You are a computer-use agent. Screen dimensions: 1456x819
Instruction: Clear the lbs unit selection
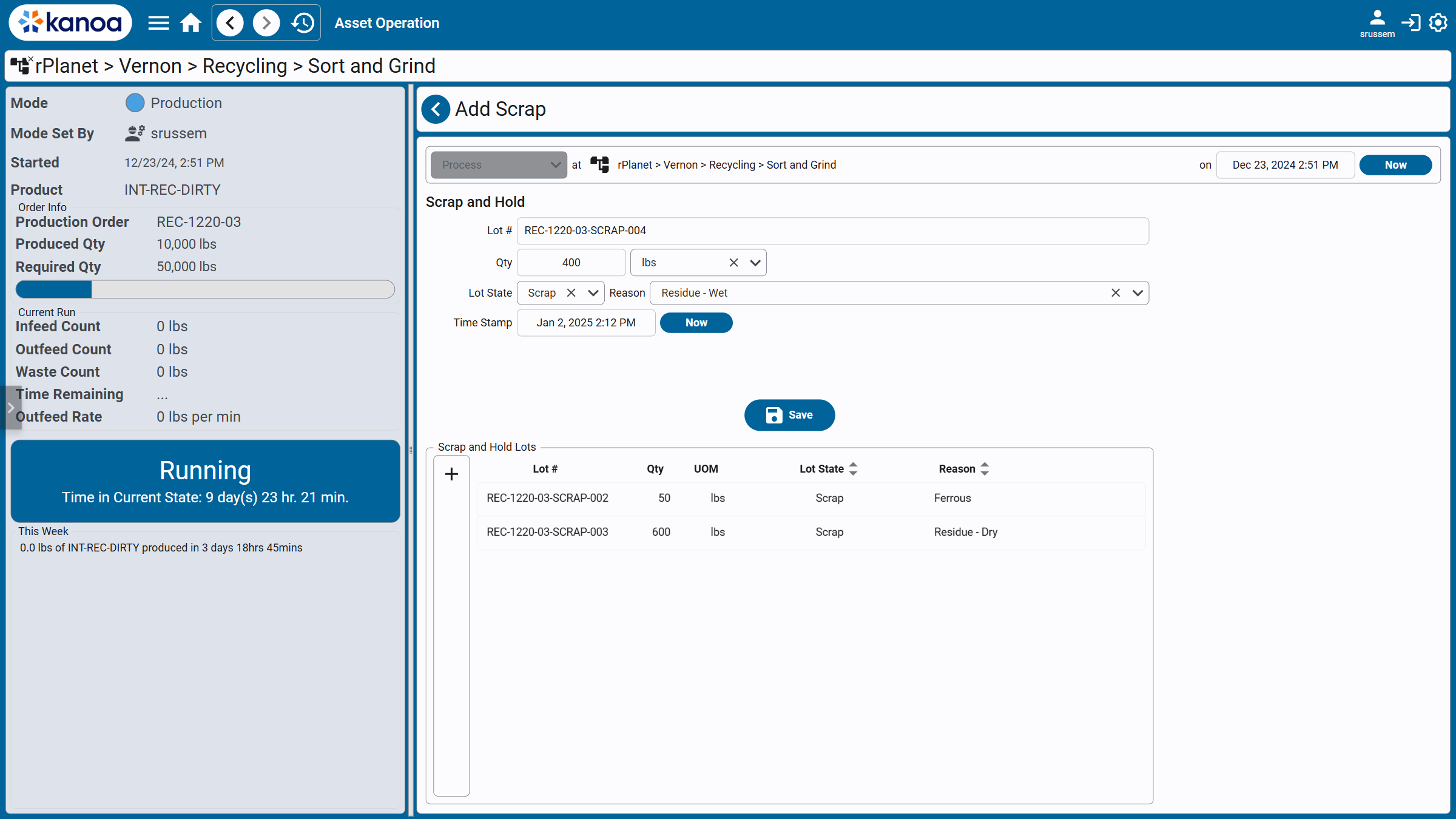coord(733,263)
